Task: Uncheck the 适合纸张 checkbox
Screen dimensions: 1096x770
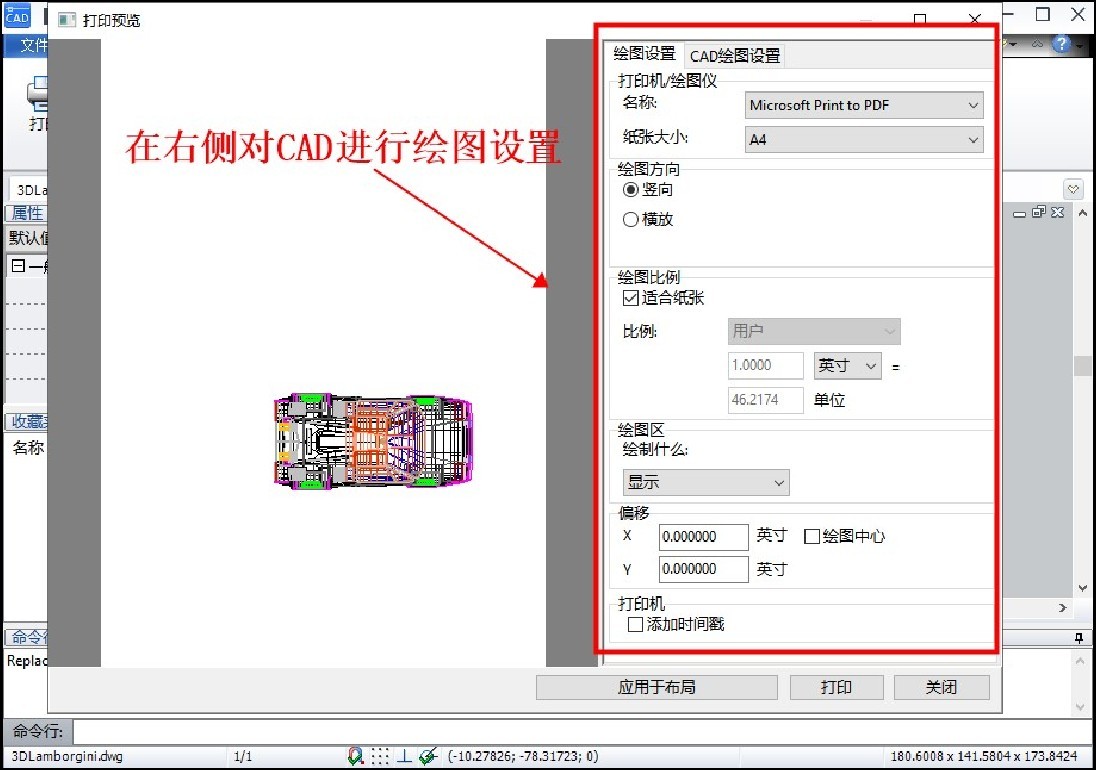Action: [x=630, y=297]
